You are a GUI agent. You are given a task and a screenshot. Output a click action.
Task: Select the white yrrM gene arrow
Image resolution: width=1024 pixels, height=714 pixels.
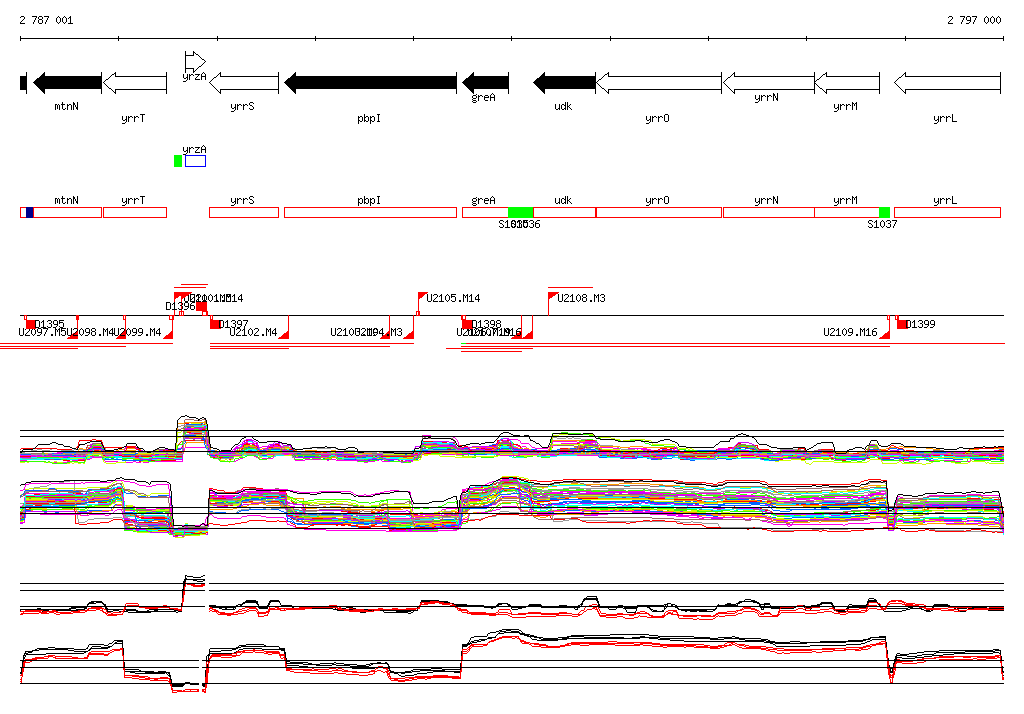coord(847,83)
